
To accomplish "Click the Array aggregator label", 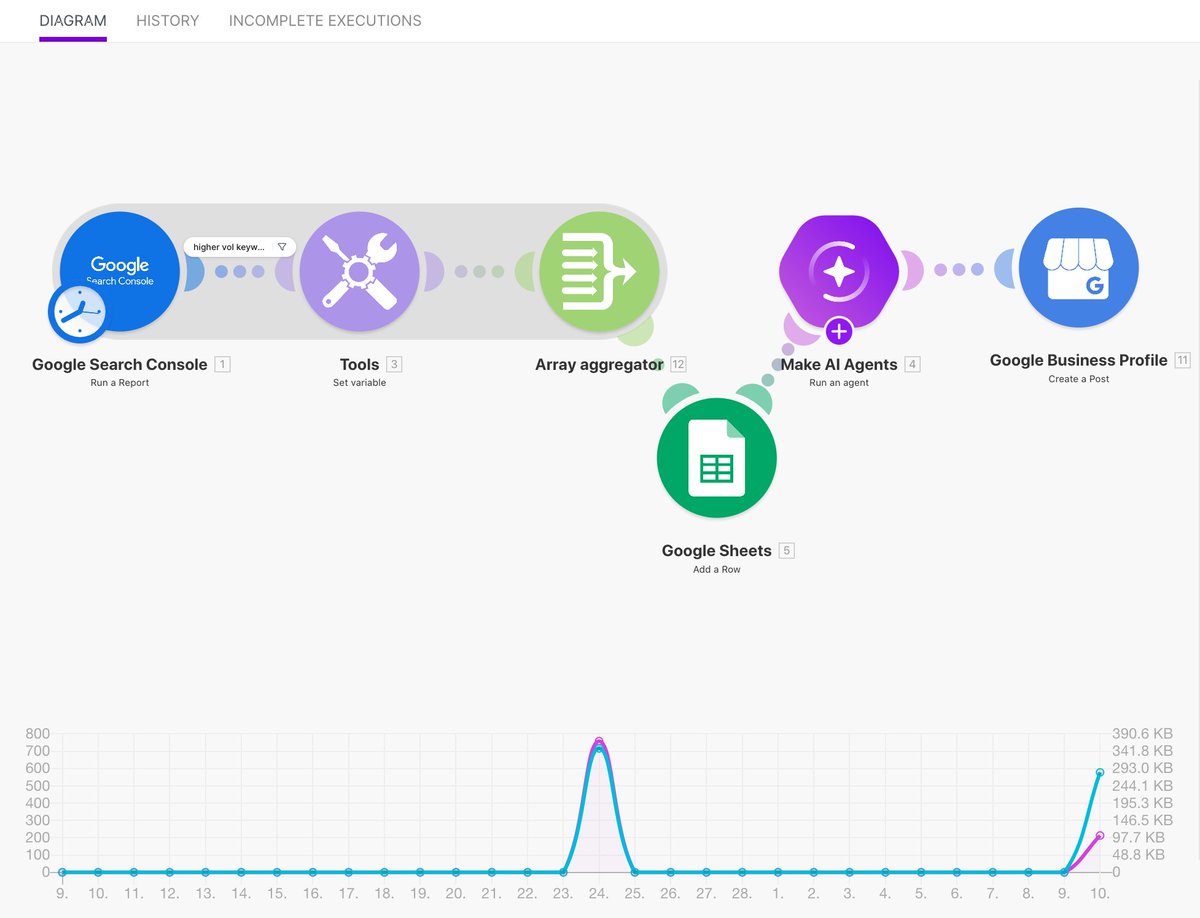I will (599, 365).
